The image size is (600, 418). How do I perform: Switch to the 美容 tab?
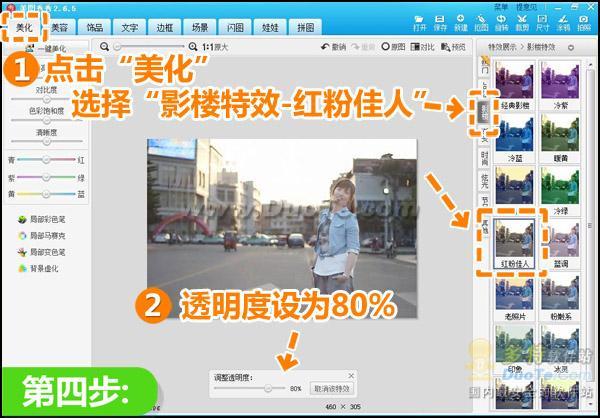point(59,28)
